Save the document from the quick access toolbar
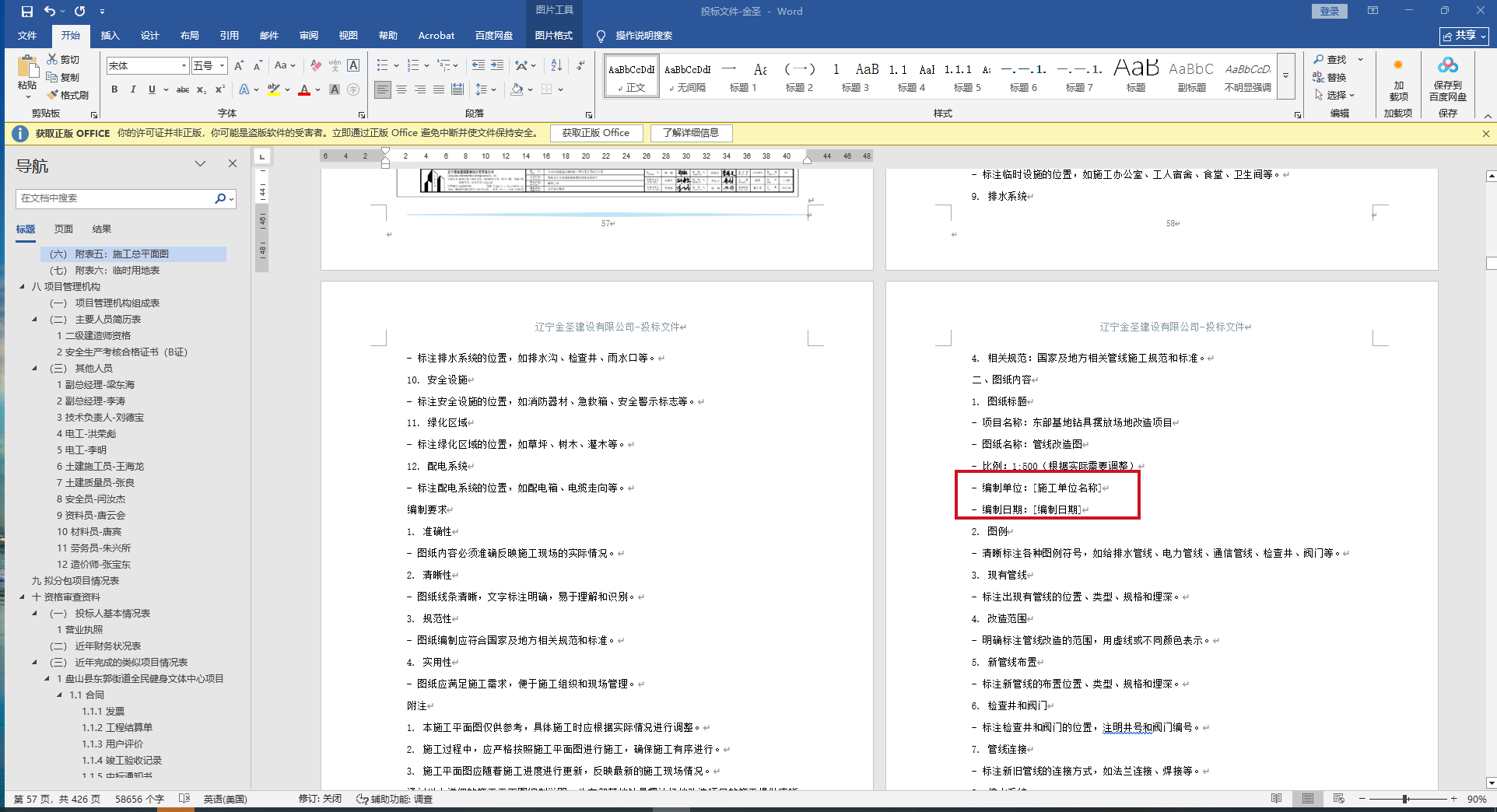Screen dimensions: 1497x812 pyautogui.click(x=27, y=12)
